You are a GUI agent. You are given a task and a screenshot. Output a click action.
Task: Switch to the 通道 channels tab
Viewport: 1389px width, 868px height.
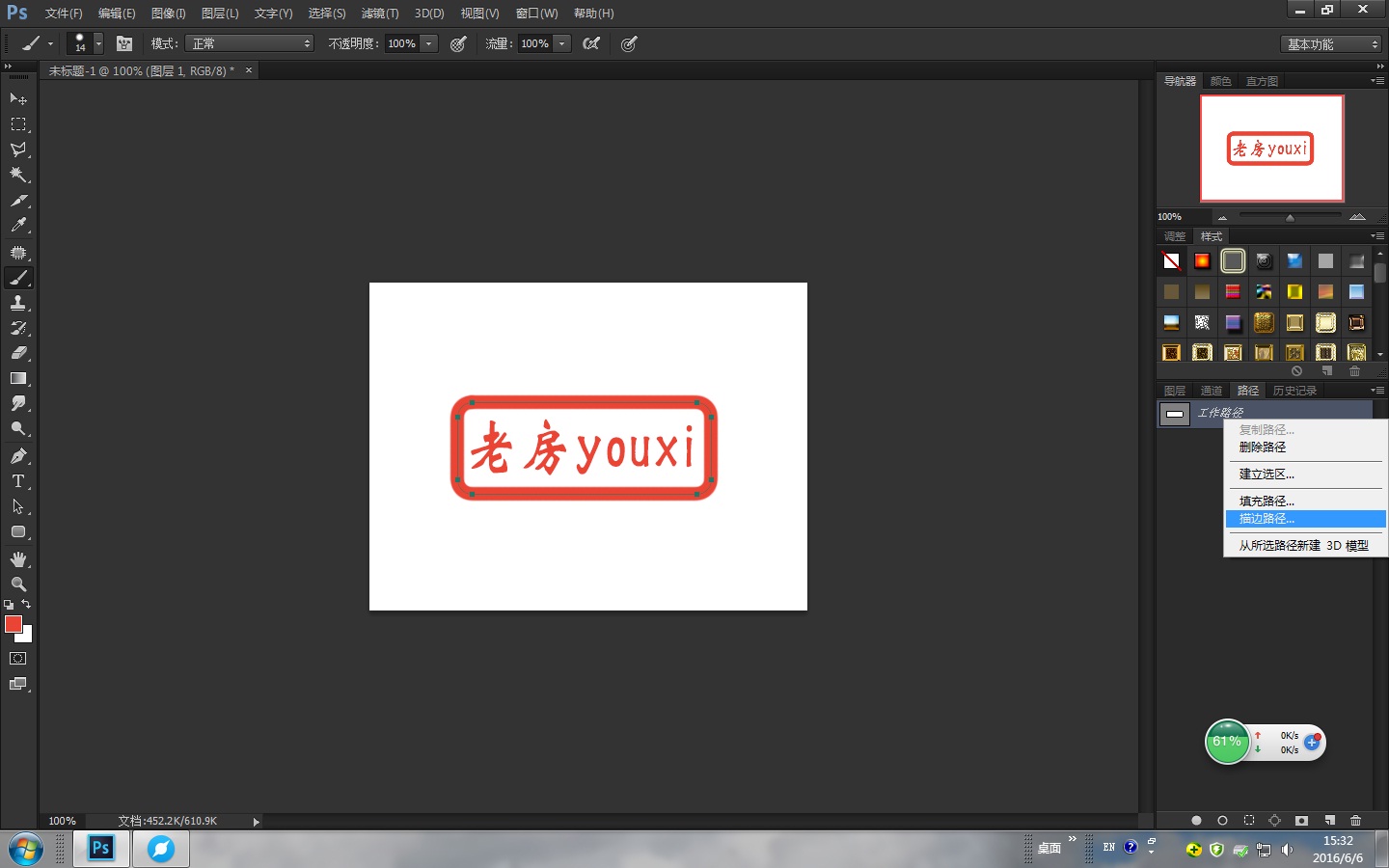click(1211, 390)
